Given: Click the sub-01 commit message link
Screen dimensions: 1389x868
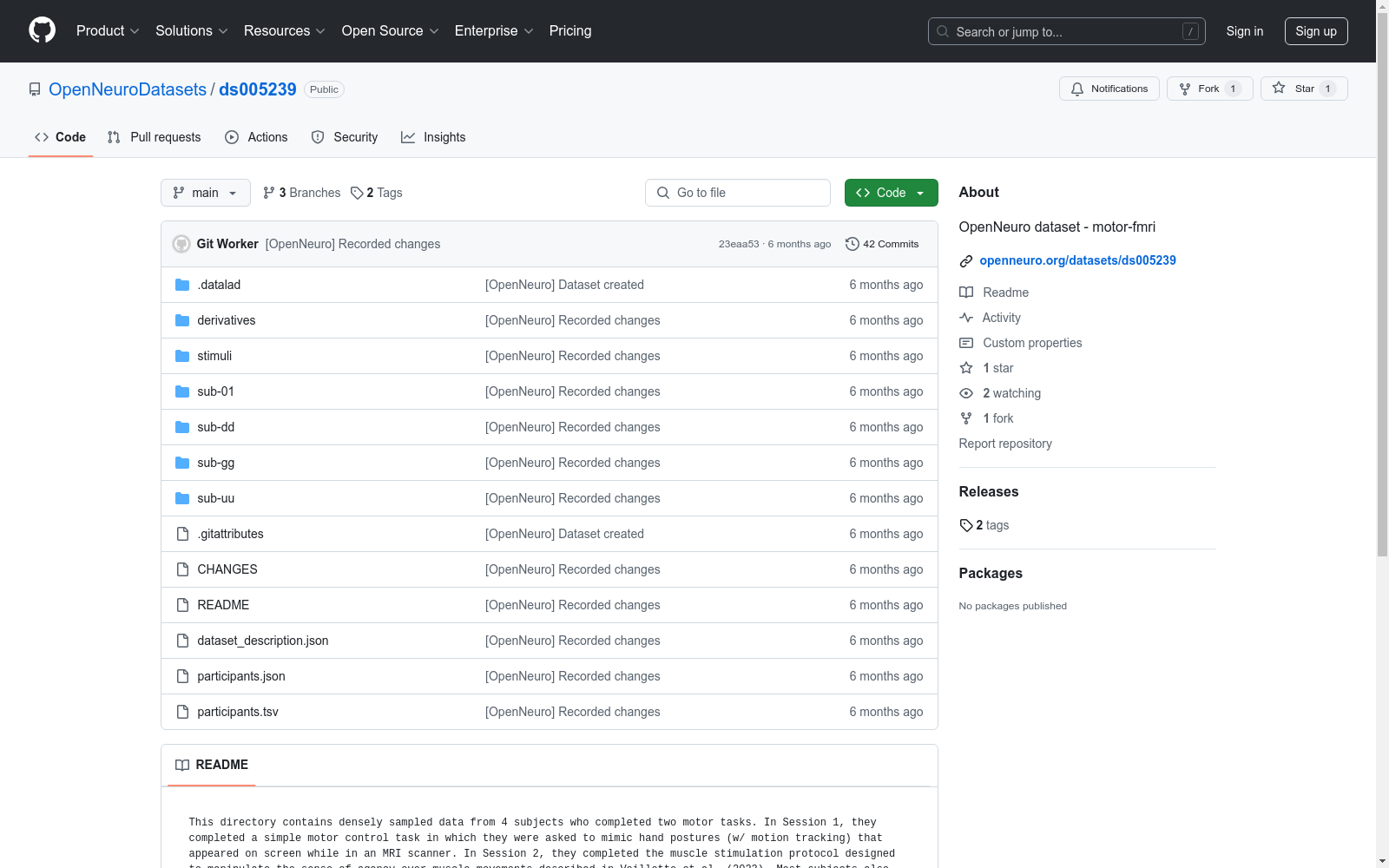Looking at the screenshot, I should (x=573, y=391).
